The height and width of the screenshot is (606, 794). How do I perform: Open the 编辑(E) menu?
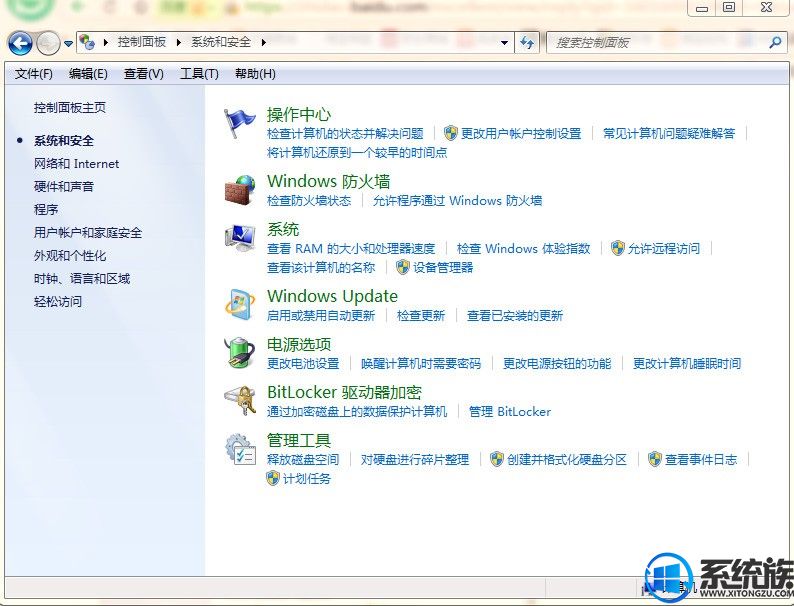pos(88,74)
